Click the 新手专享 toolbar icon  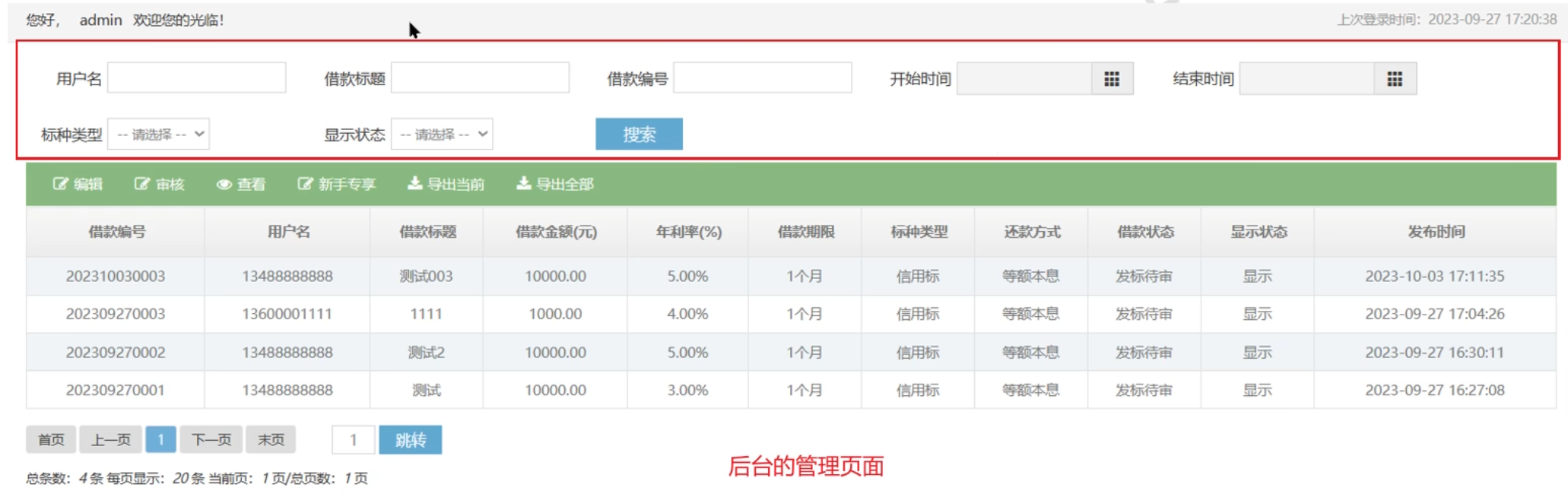(305, 184)
